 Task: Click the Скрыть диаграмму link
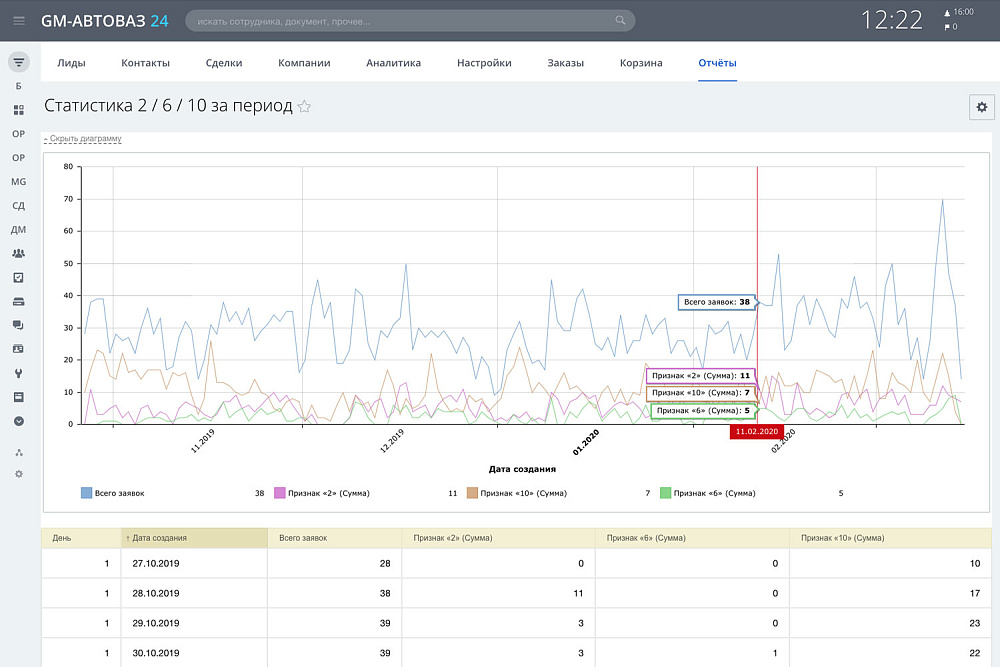[83, 138]
